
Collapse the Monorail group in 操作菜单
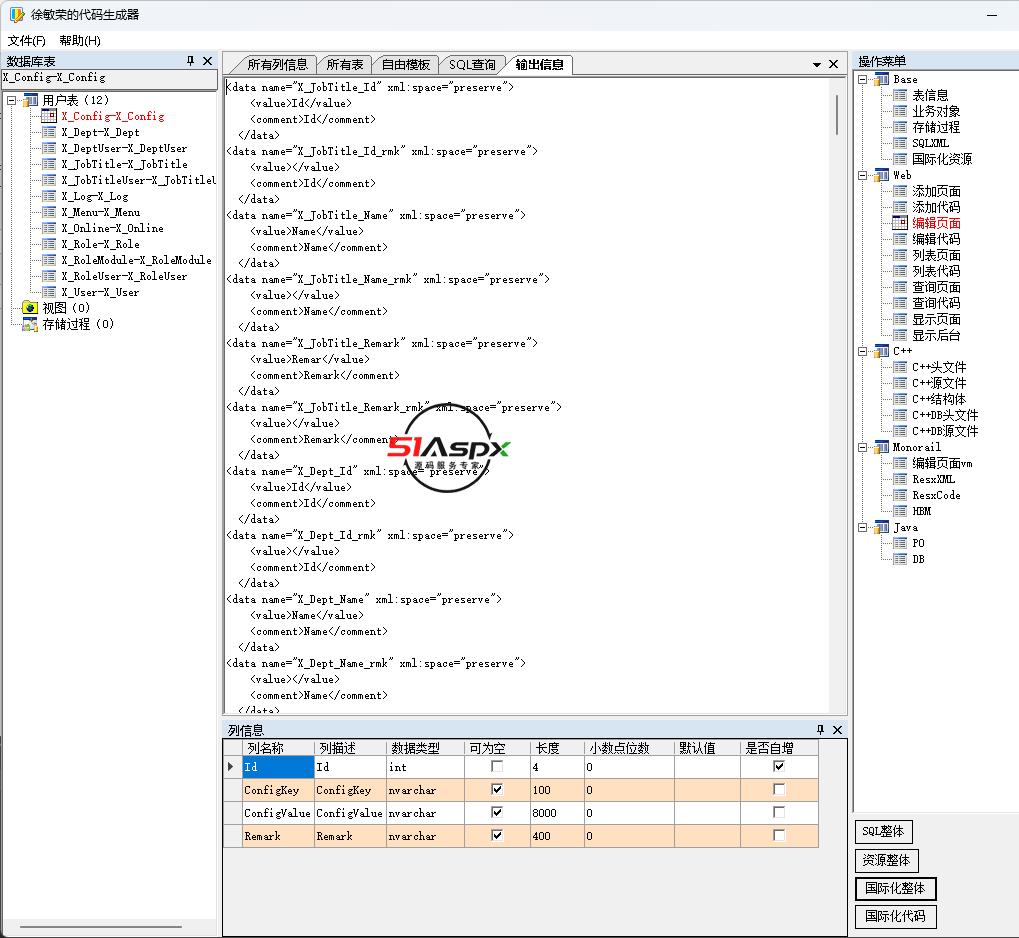(x=862, y=447)
